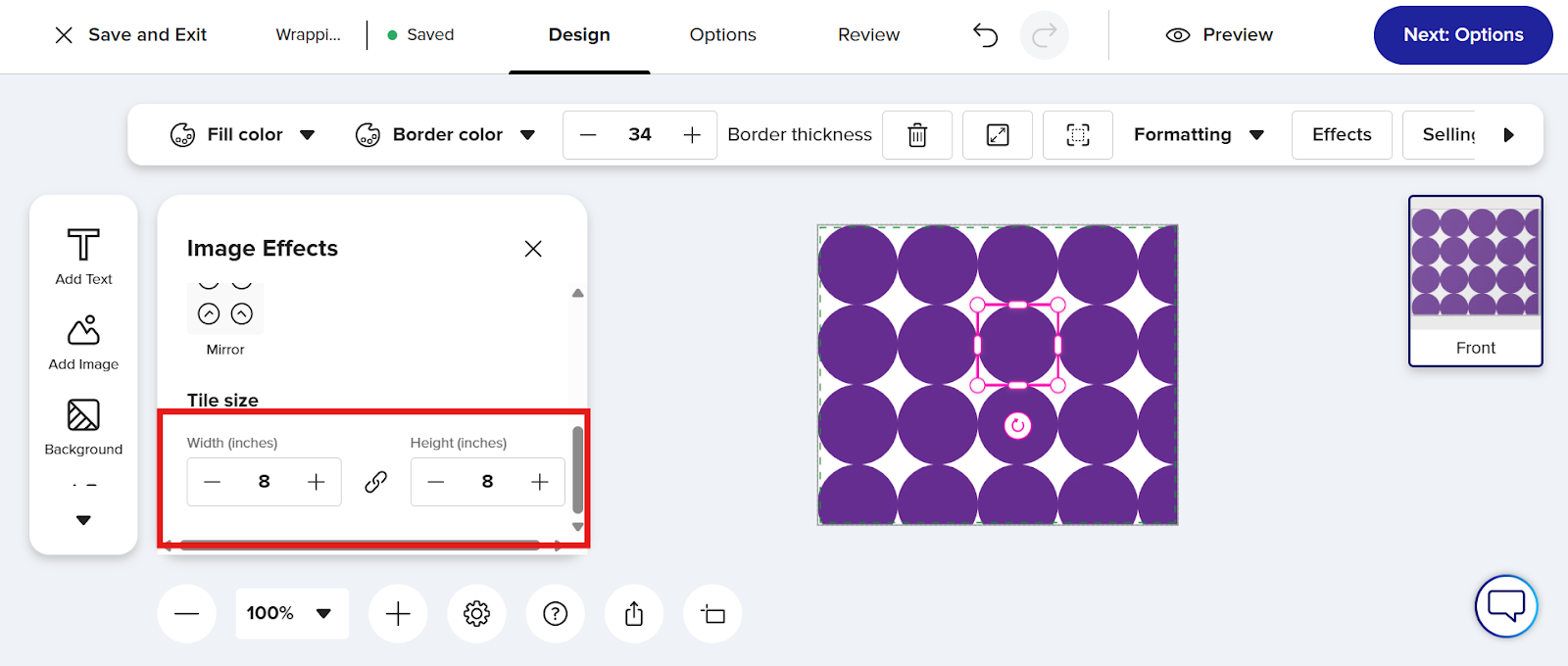Viewport: 1568px width, 666px height.
Task: Click the undo arrow icon
Action: tap(985, 35)
